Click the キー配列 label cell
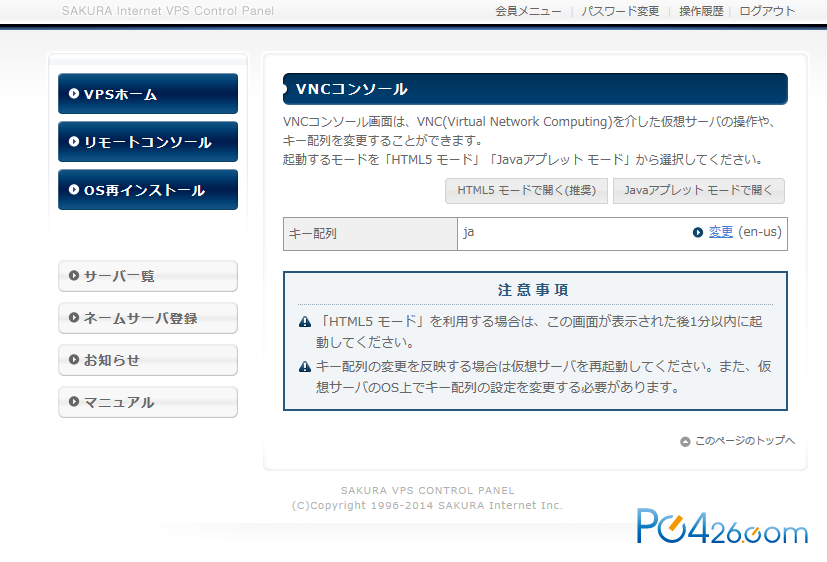827x562 pixels. click(x=370, y=234)
